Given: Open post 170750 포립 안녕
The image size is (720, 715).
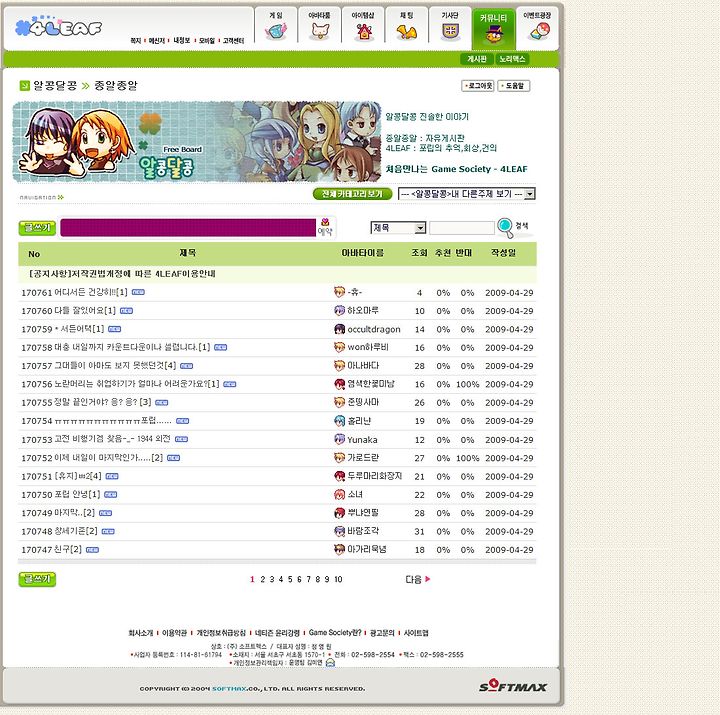Looking at the screenshot, I should coord(77,495).
